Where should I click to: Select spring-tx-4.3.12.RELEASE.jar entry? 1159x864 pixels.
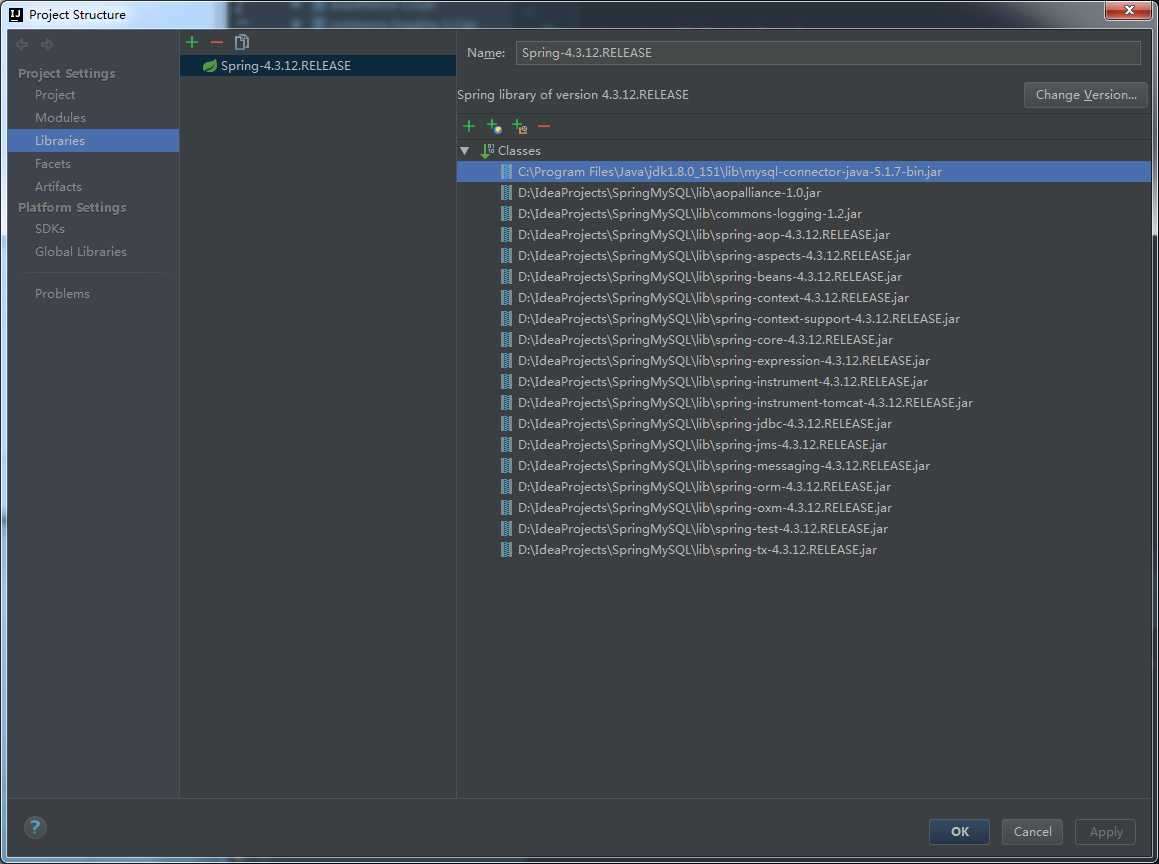coord(697,550)
